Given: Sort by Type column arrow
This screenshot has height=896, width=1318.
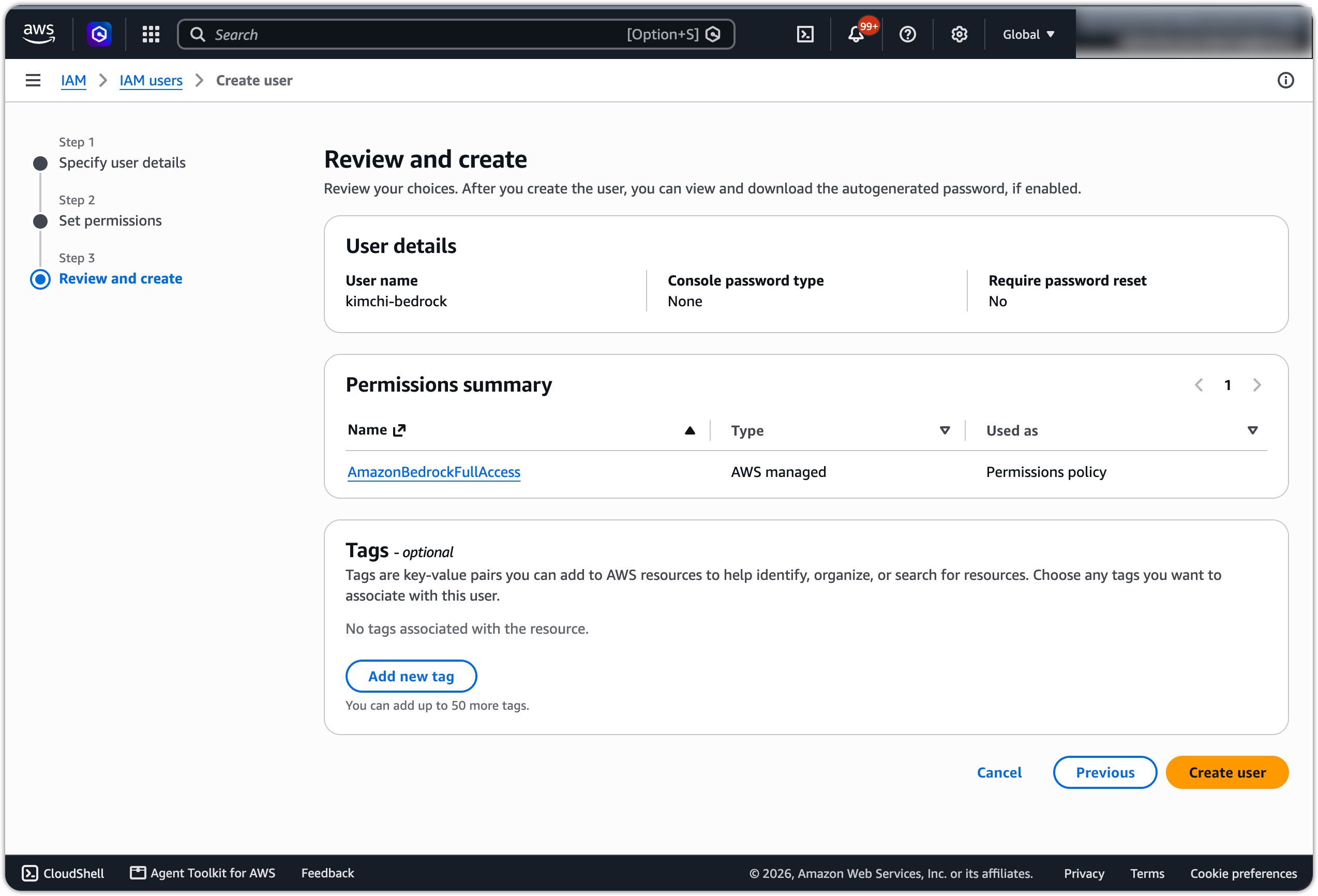Looking at the screenshot, I should [x=944, y=430].
